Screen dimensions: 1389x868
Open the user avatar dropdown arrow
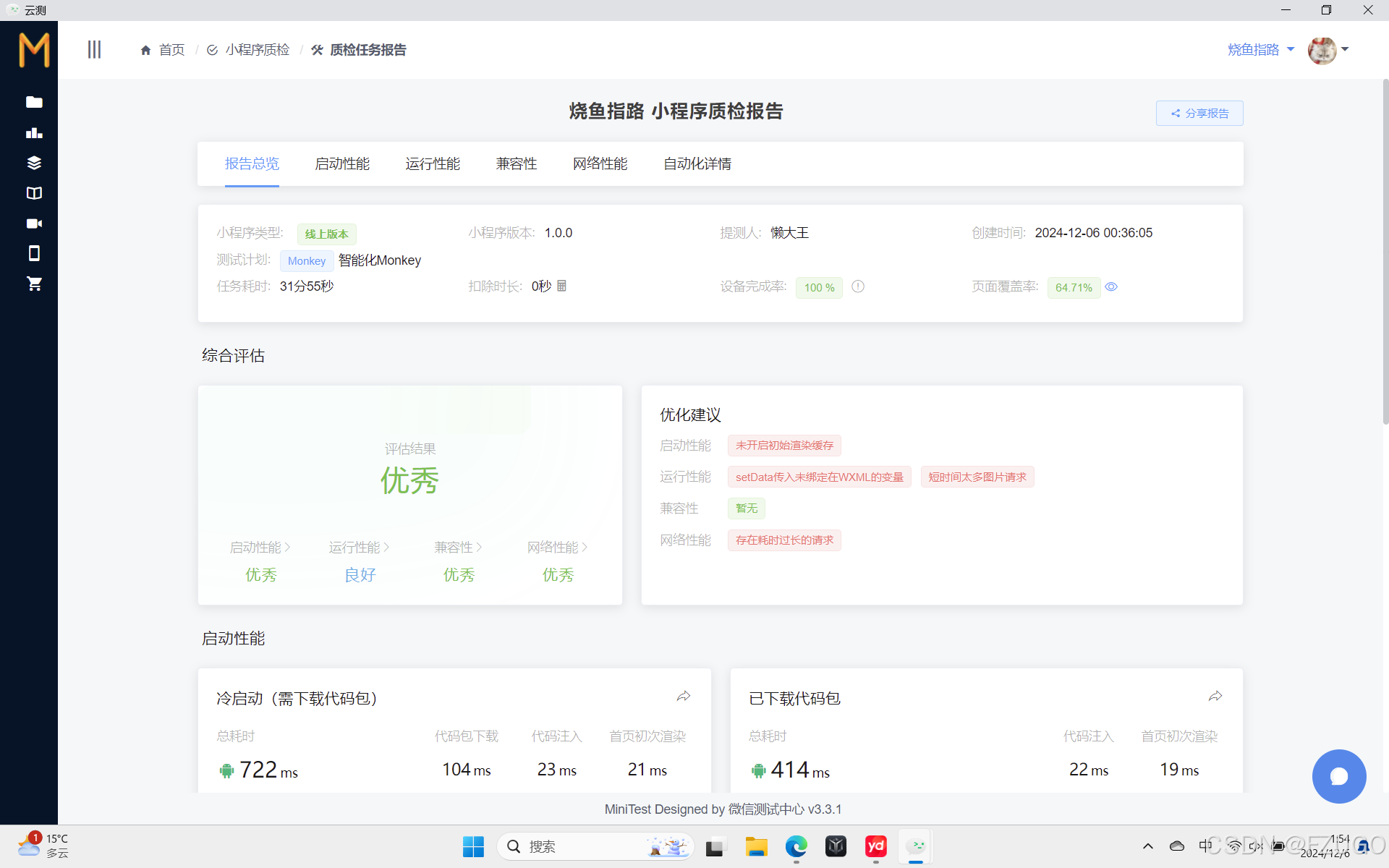point(1345,49)
